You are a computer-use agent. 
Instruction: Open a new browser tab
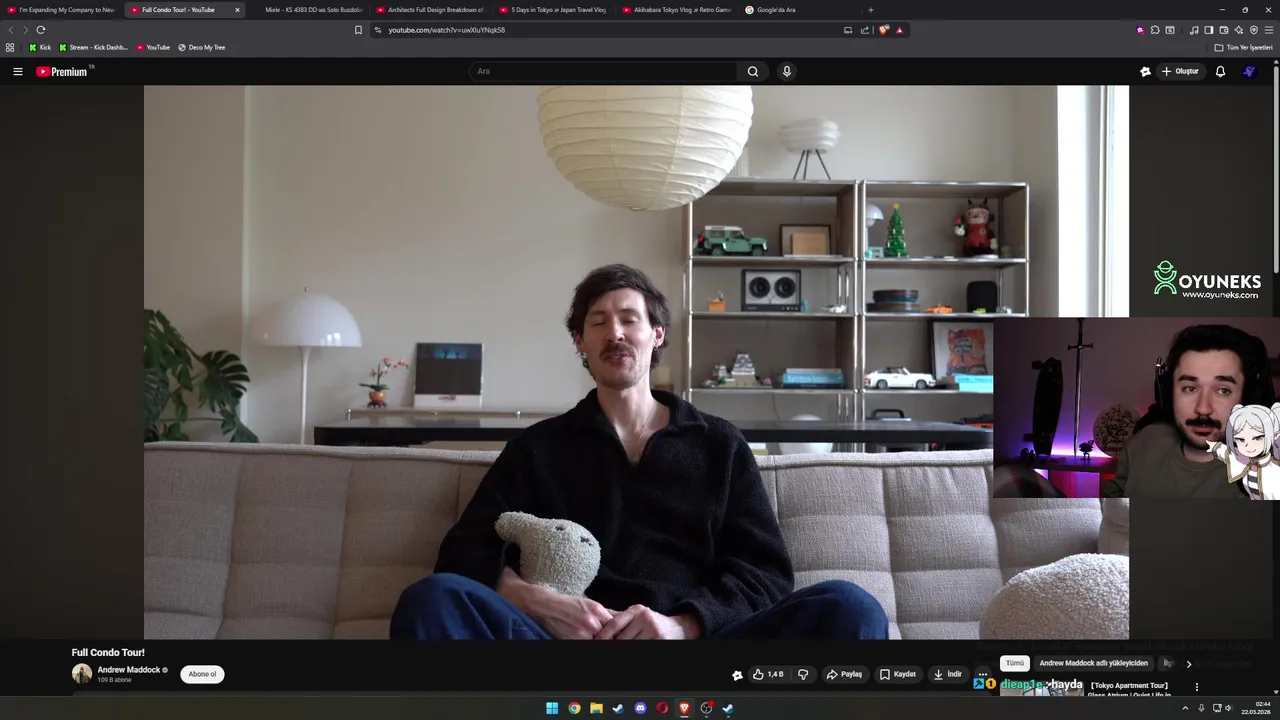[x=870, y=10]
